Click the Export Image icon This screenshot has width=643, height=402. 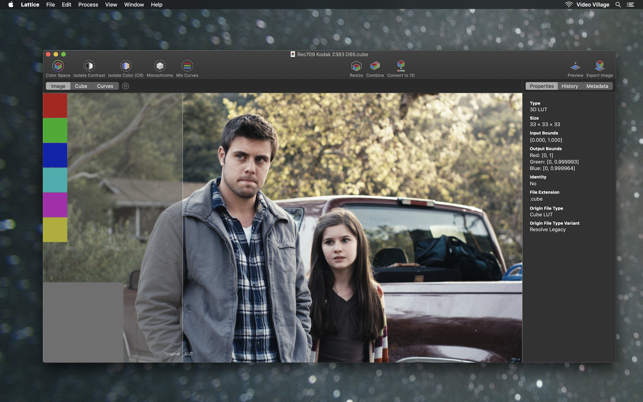coord(600,66)
